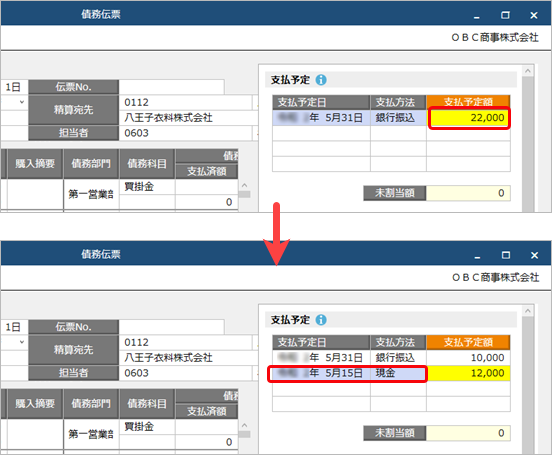Click the 現金 payment method cell
552x455 pixels.
click(x=398, y=373)
